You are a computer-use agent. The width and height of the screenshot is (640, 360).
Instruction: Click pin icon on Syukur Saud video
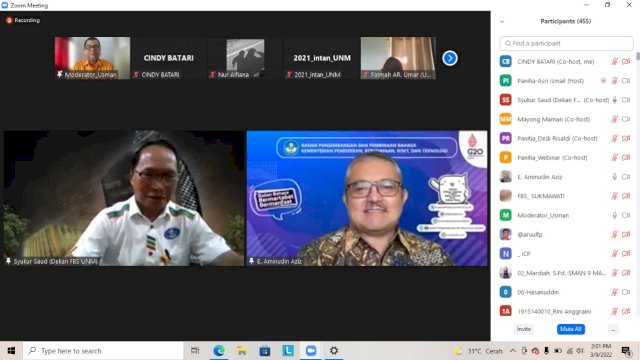[x=8, y=261]
